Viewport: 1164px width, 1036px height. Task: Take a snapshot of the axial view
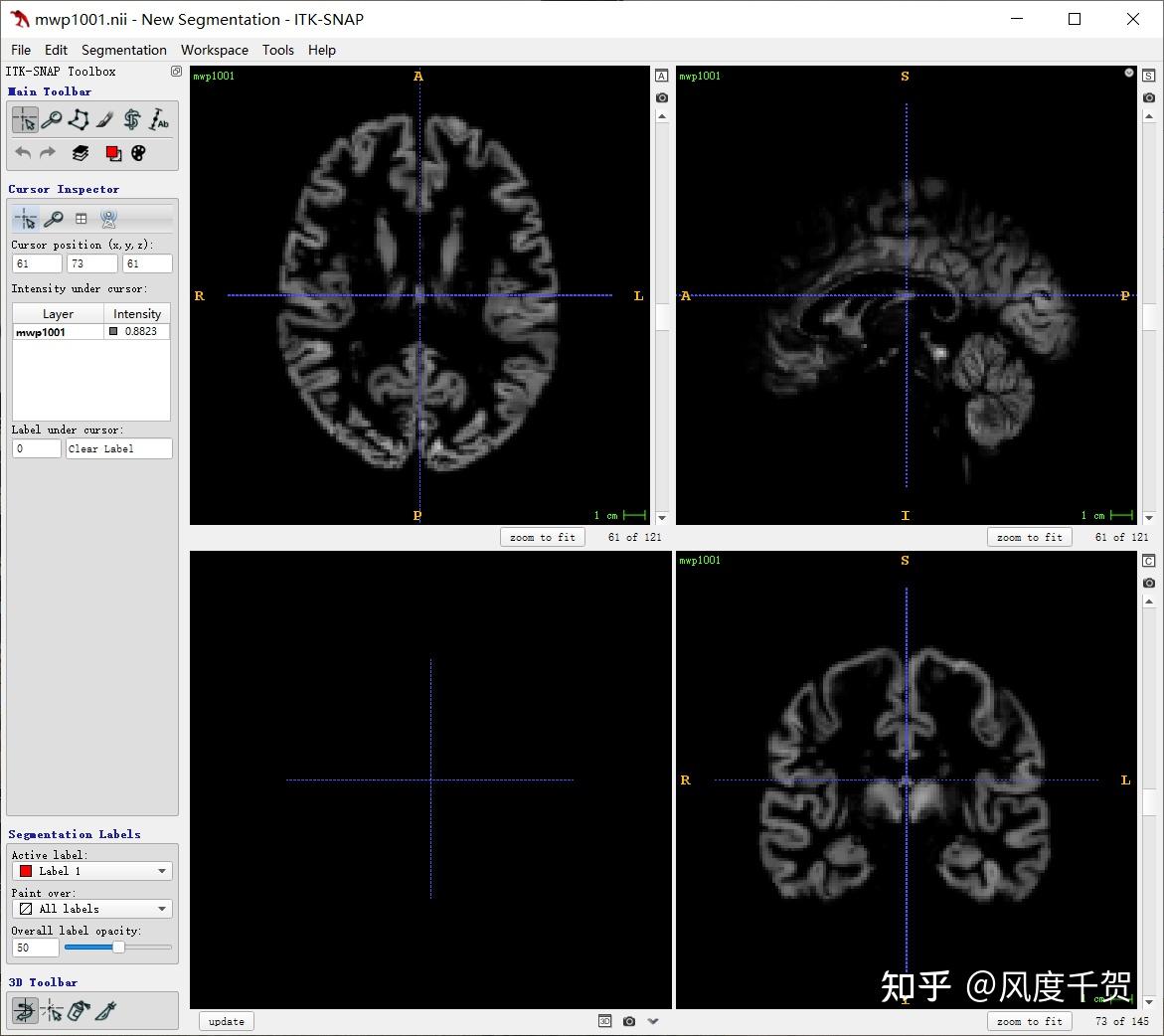(662, 98)
